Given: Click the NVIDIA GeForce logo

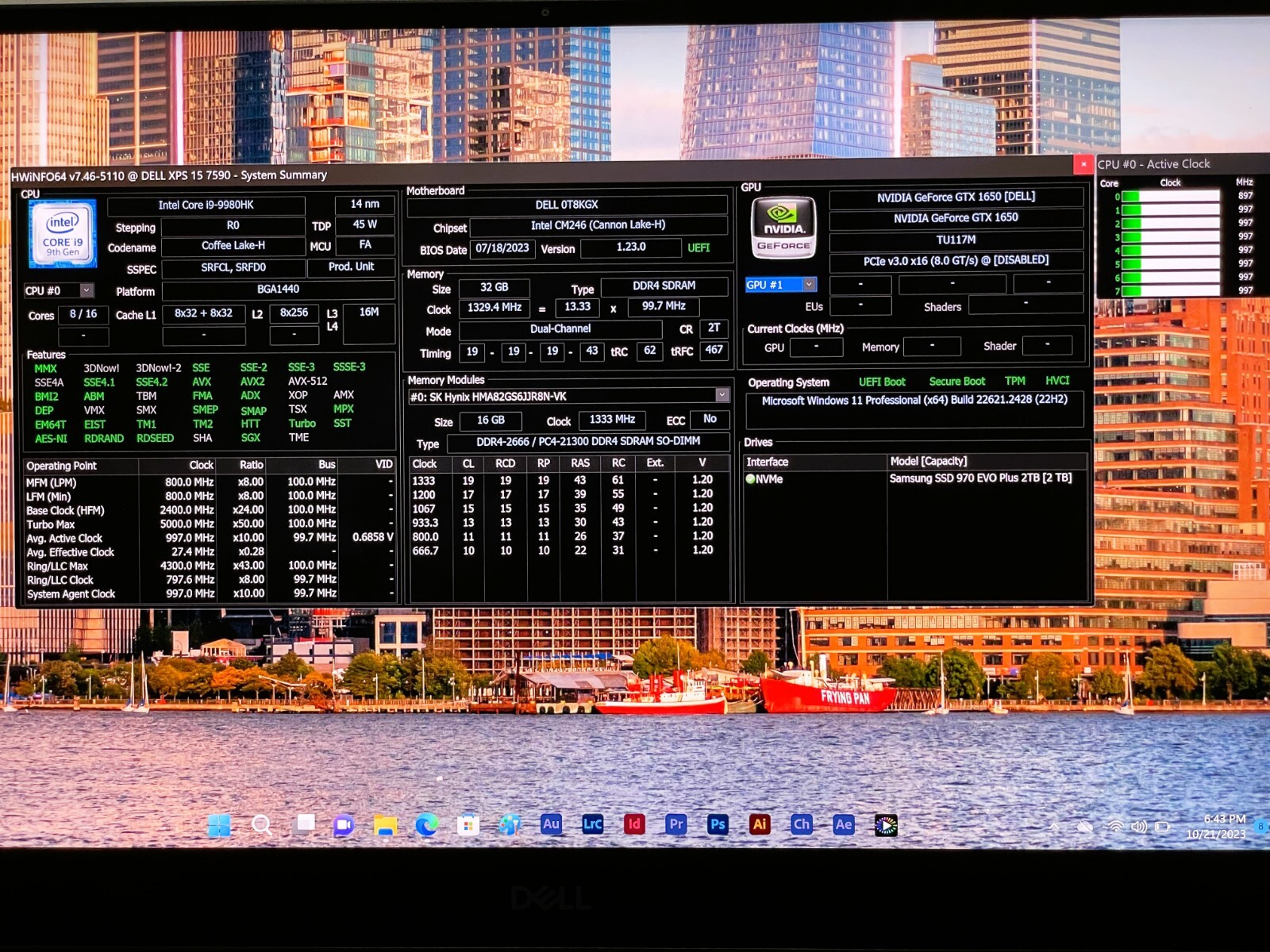Looking at the screenshot, I should click(x=783, y=228).
